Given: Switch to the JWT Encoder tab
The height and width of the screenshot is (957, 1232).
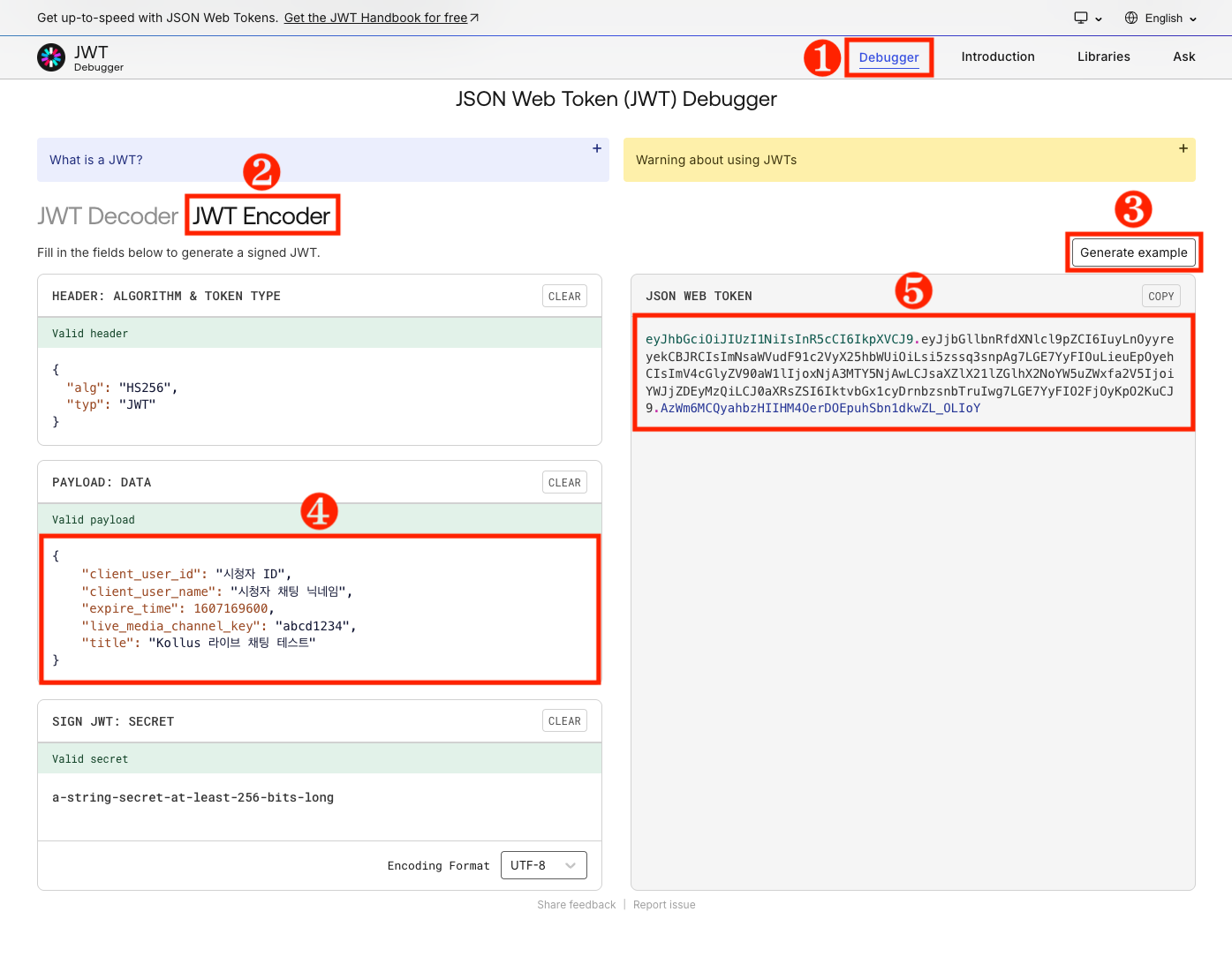Looking at the screenshot, I should (261, 215).
